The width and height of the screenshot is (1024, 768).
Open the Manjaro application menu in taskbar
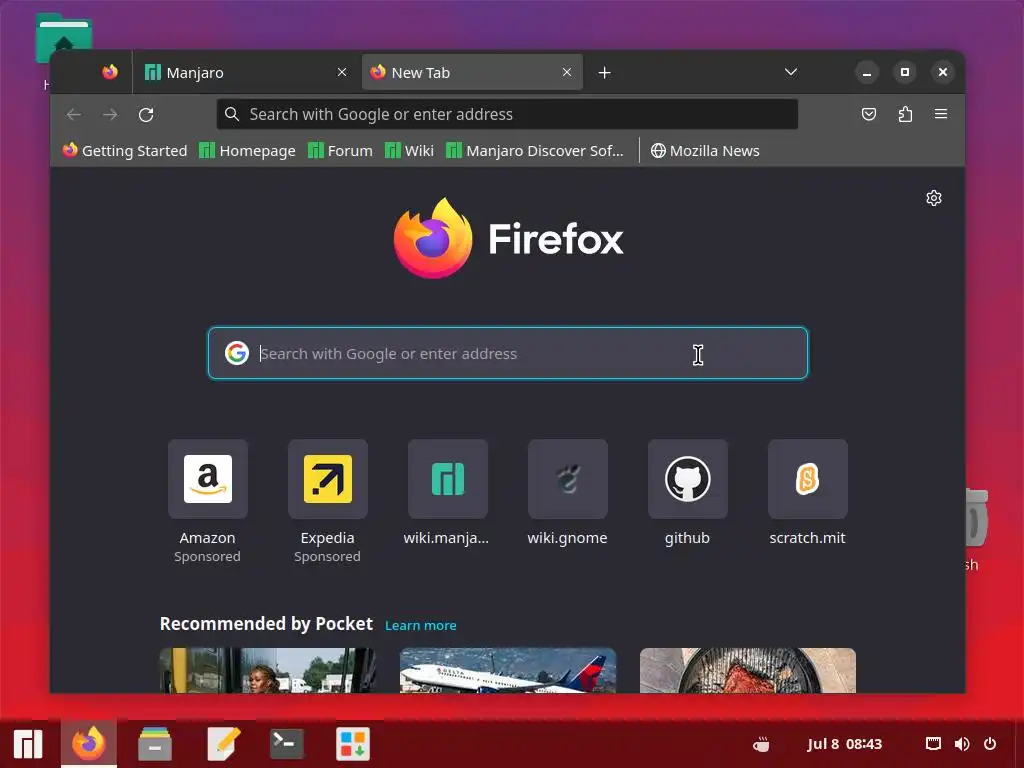click(28, 744)
